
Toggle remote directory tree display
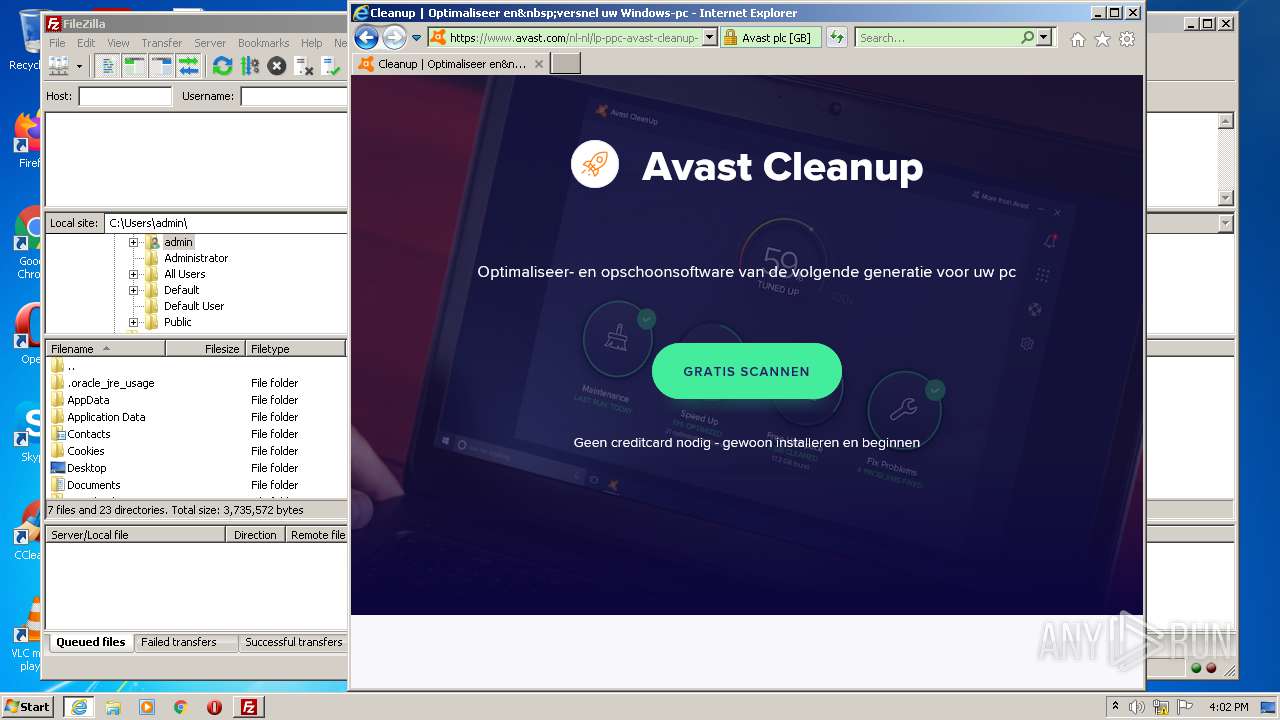point(162,66)
